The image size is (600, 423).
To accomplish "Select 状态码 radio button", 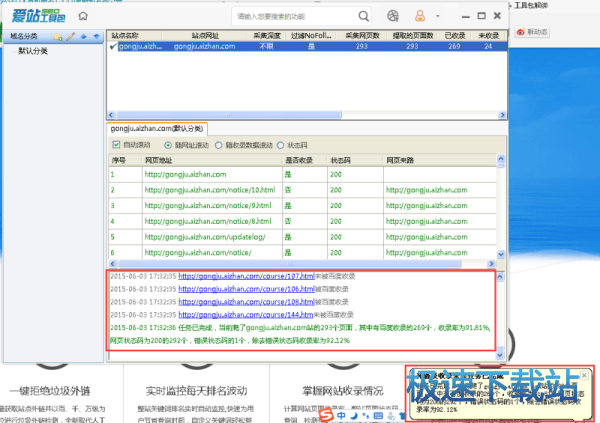I will tap(280, 145).
